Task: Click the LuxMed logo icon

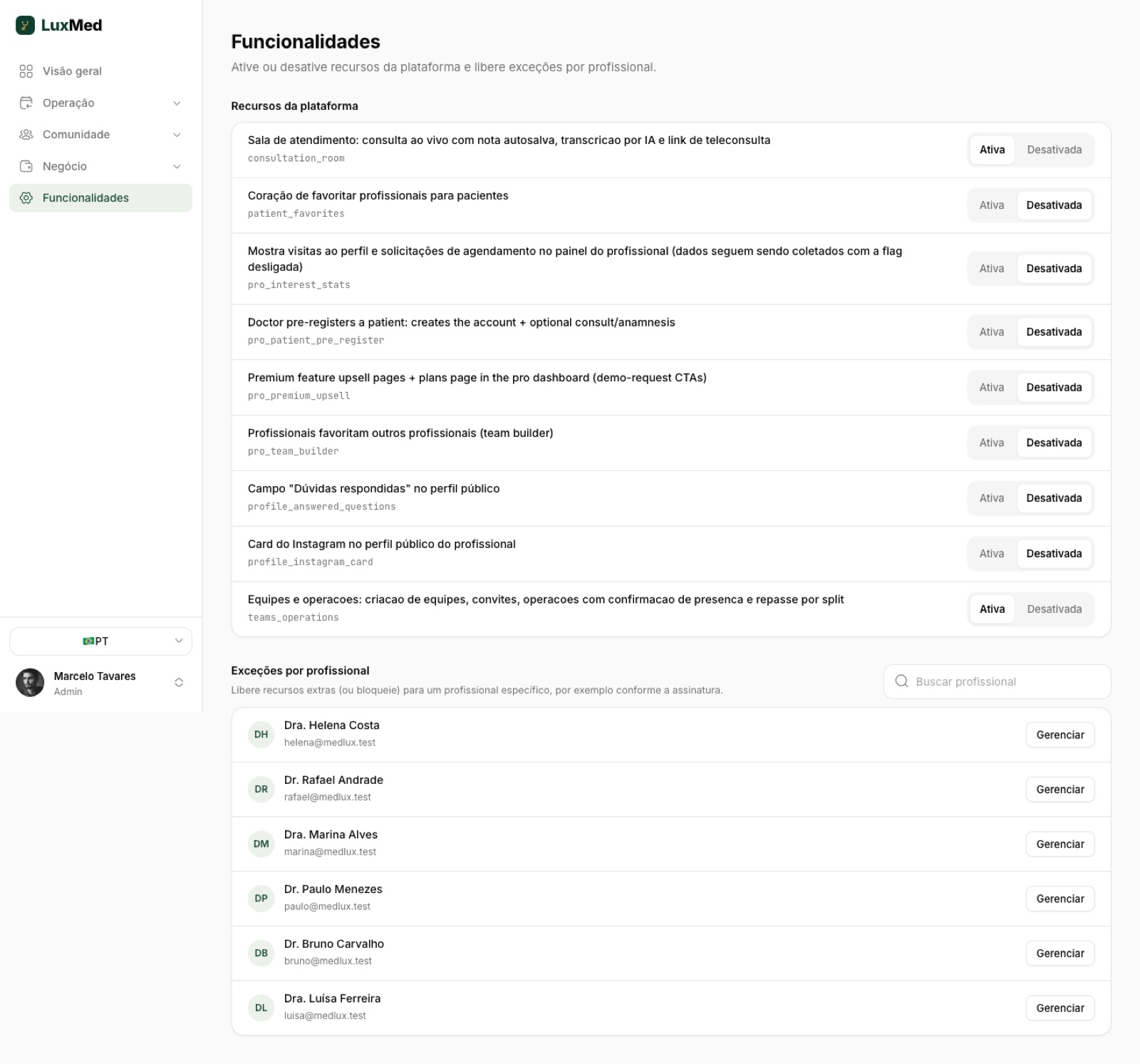Action: pos(25,25)
